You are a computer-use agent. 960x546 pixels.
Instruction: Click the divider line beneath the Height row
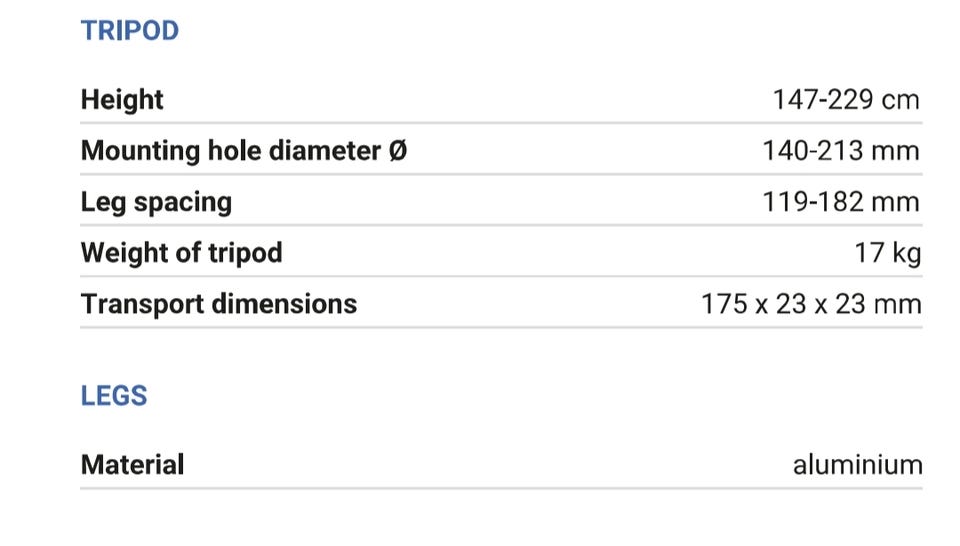click(500, 124)
